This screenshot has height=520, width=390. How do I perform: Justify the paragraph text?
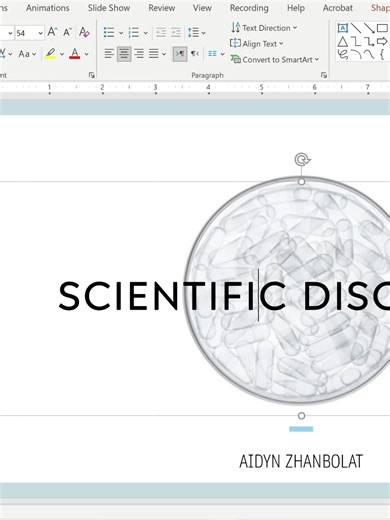point(154,54)
